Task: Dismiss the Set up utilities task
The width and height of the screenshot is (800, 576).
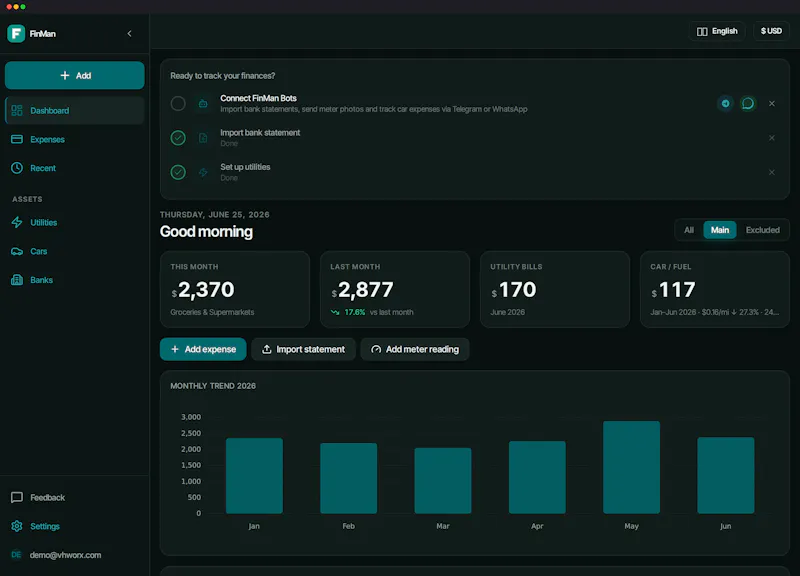Action: pyautogui.click(x=771, y=172)
